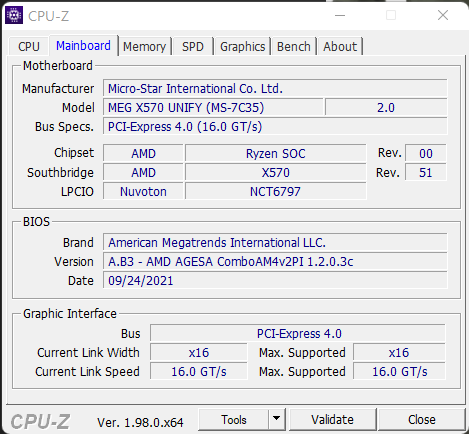Select Current Link Speed 16.0 GT/s value
The height and width of the screenshot is (434, 469).
tap(199, 372)
